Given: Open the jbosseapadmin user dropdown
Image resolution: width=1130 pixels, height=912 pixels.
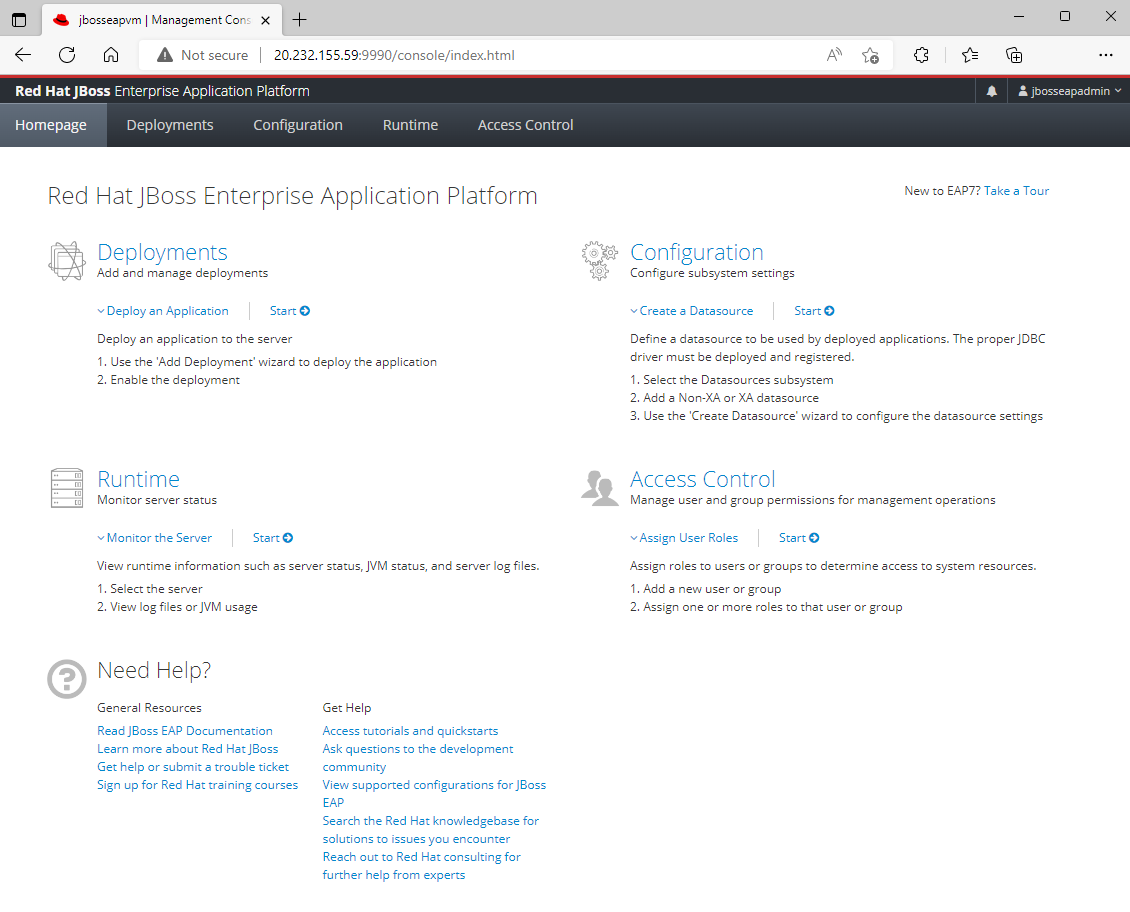Looking at the screenshot, I should click(1069, 91).
